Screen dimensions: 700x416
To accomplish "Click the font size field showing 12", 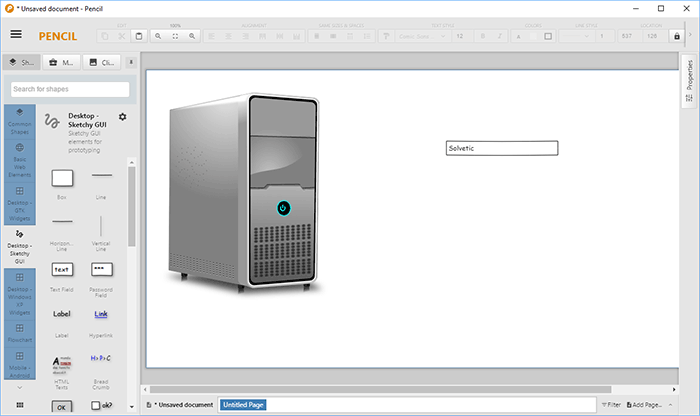I will tap(462, 36).
